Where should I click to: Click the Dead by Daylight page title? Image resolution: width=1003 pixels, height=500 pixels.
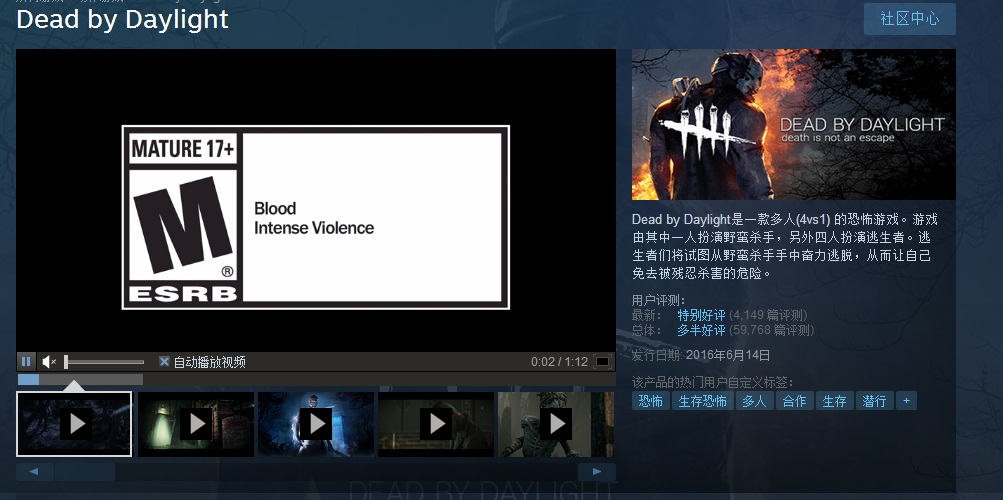[x=122, y=19]
